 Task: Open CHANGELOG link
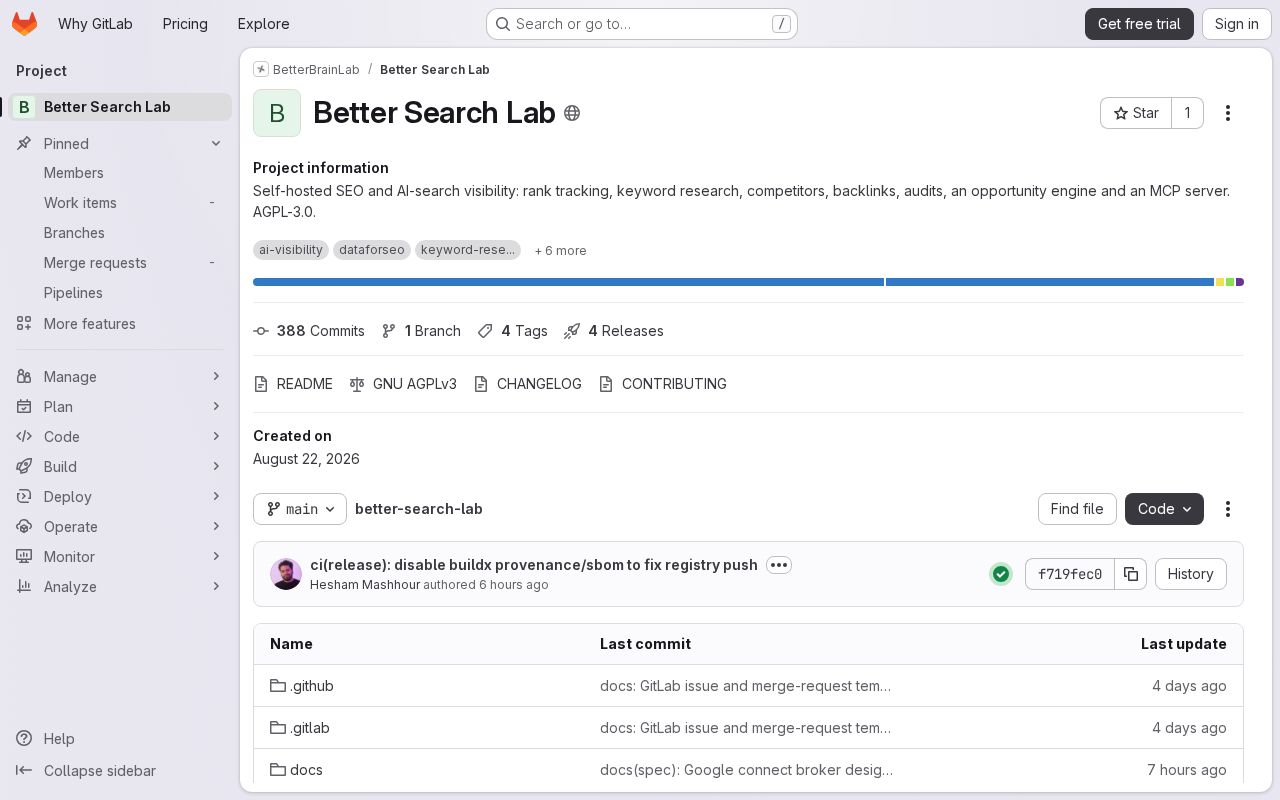coord(527,384)
